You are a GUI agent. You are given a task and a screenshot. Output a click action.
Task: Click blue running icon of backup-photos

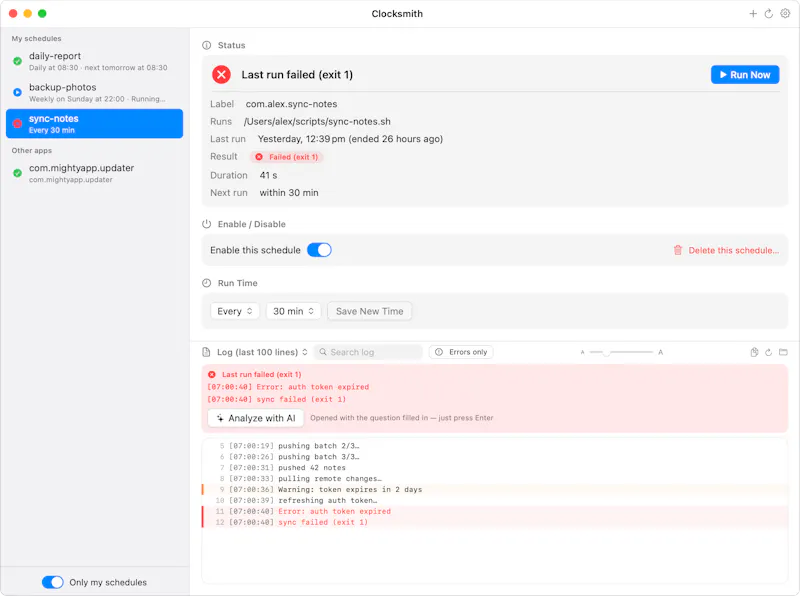pos(17,92)
